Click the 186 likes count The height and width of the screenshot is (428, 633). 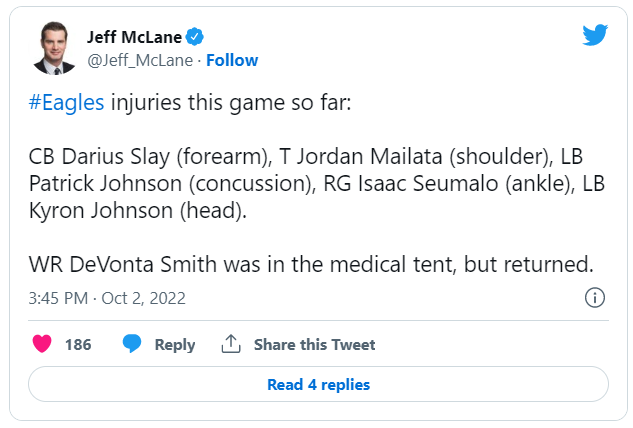pyautogui.click(x=78, y=344)
